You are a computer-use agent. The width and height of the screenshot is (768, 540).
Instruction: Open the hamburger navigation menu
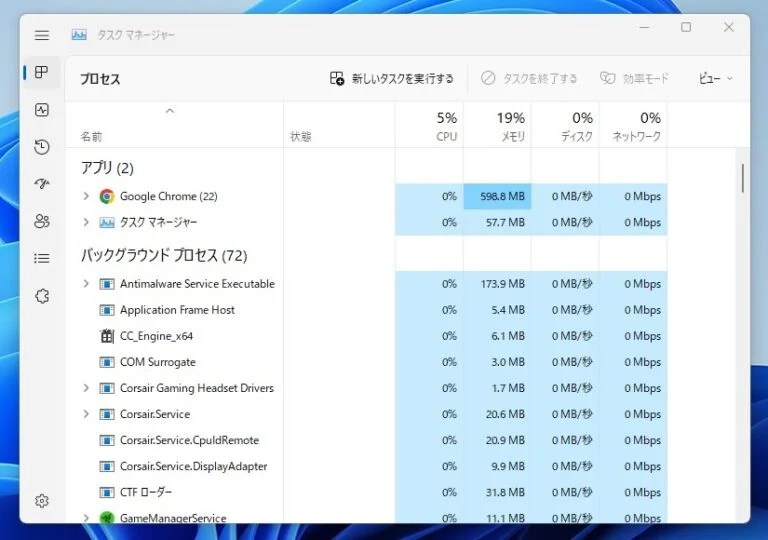click(x=42, y=35)
